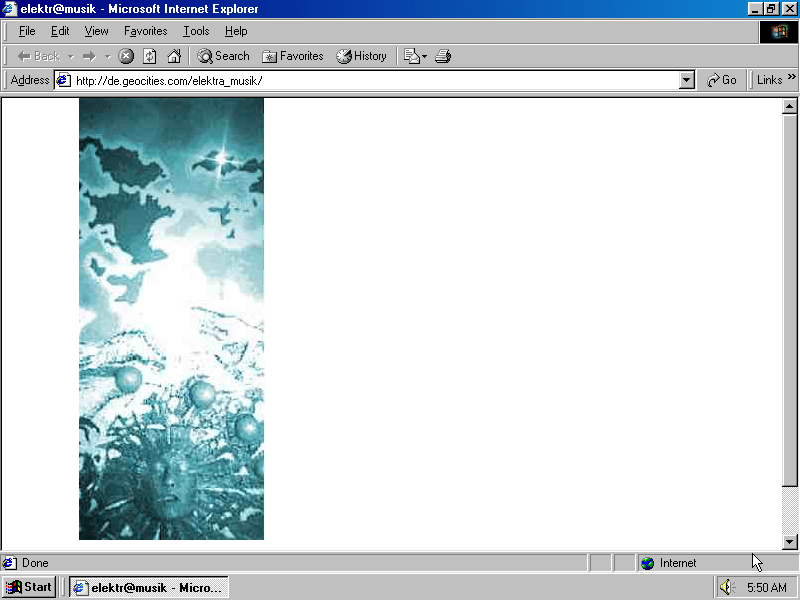The width and height of the screenshot is (800, 600).
Task: Select the elektr@musik taskbar button
Action: pos(148,587)
